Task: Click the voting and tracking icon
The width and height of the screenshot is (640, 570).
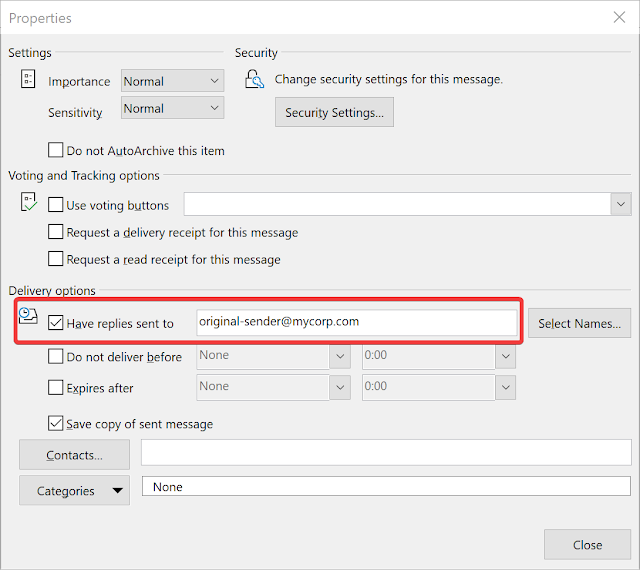Action: click(29, 202)
